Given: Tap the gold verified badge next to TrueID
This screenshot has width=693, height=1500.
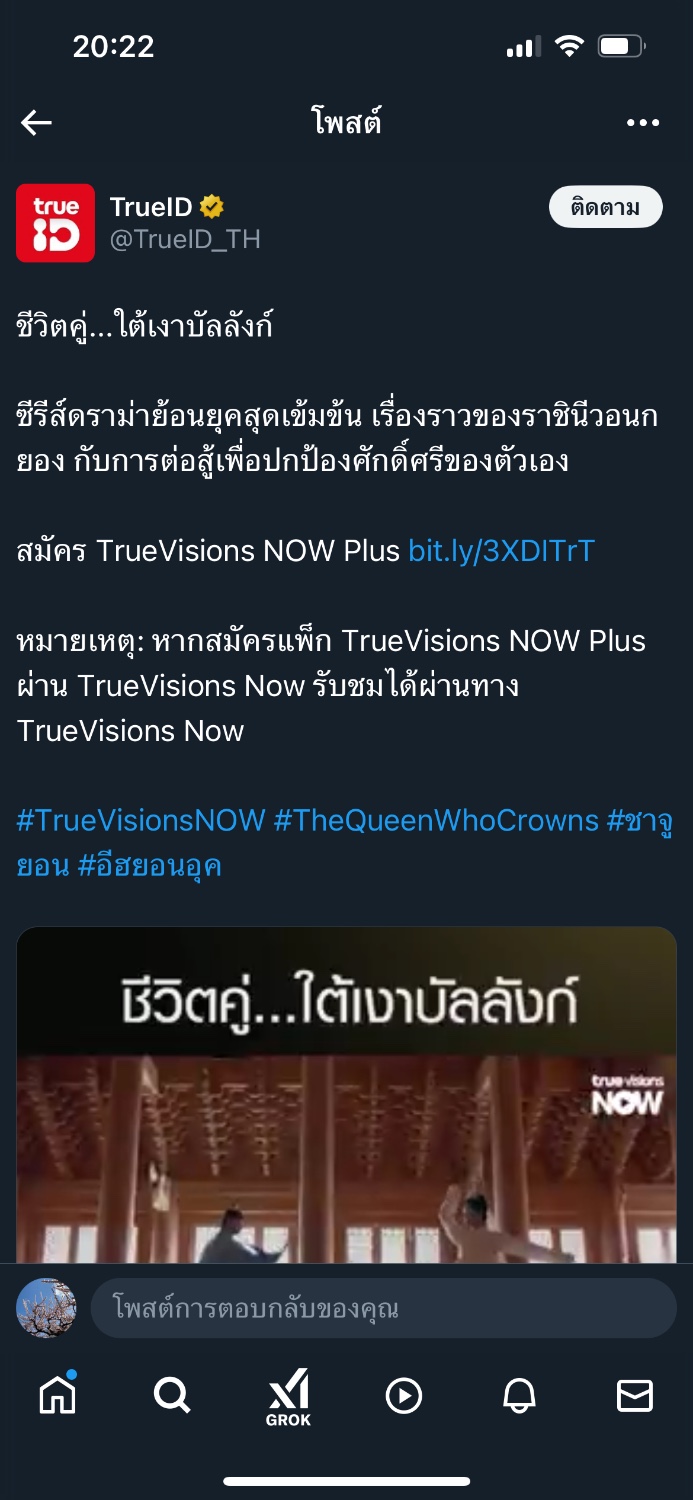Looking at the screenshot, I should point(211,207).
